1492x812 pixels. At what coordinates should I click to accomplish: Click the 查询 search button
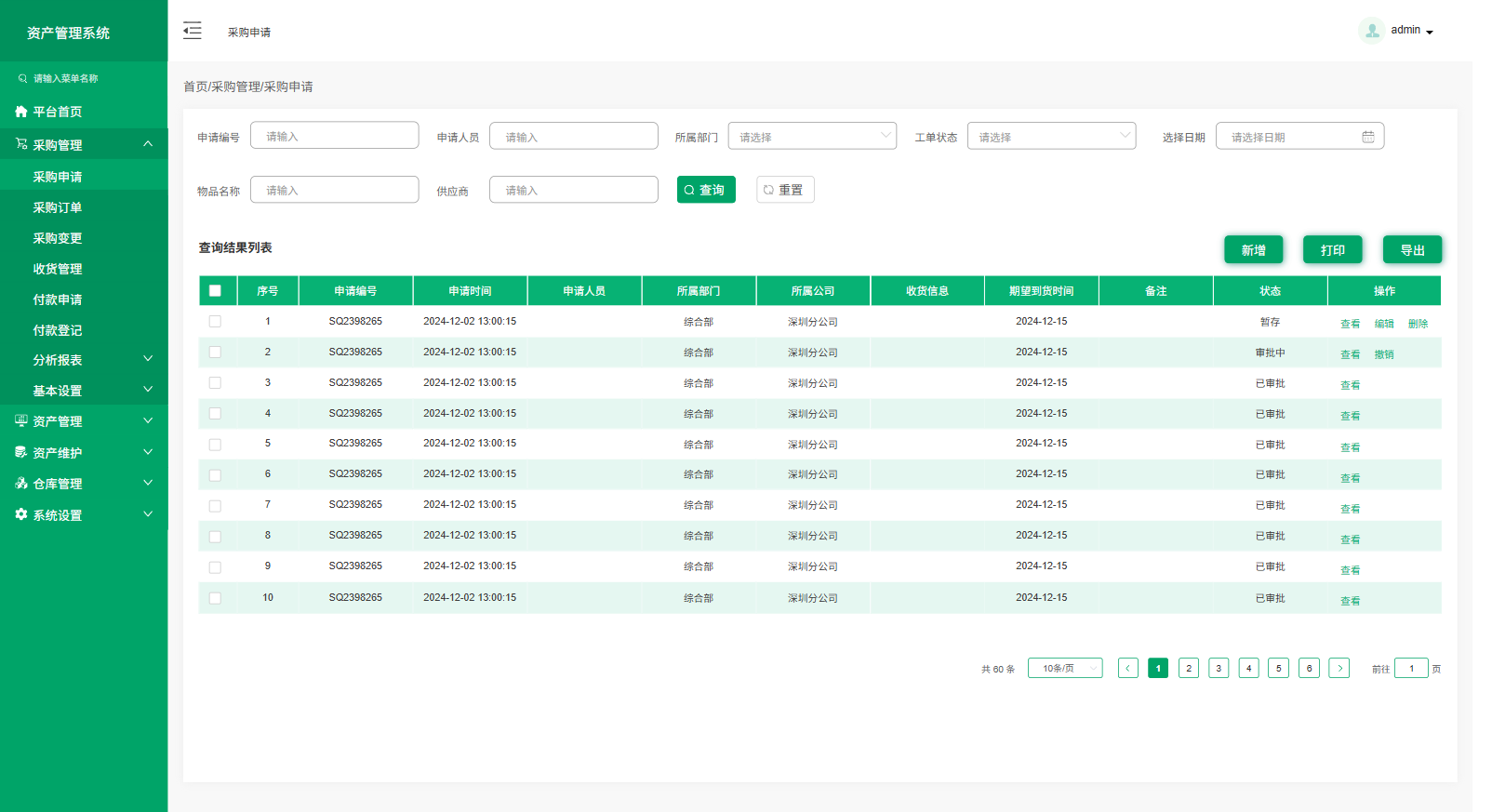coord(706,190)
